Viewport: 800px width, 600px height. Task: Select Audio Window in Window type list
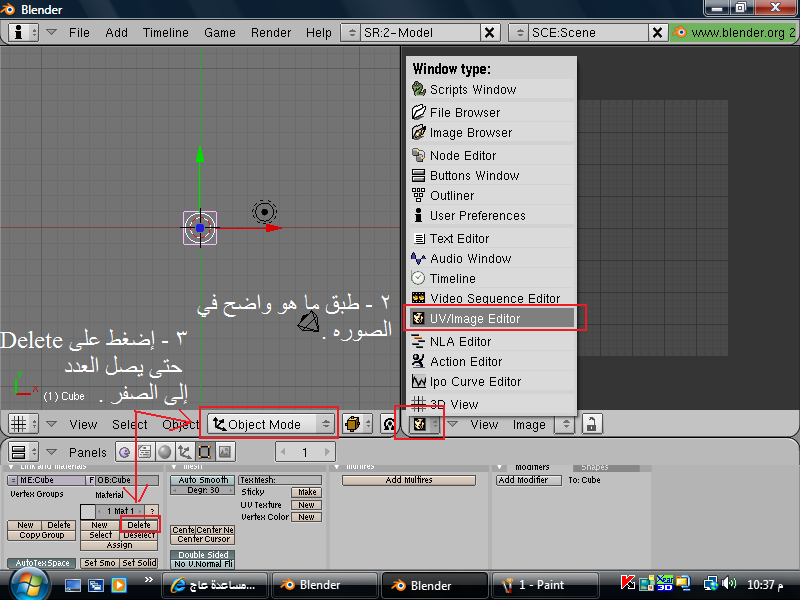coord(492,259)
